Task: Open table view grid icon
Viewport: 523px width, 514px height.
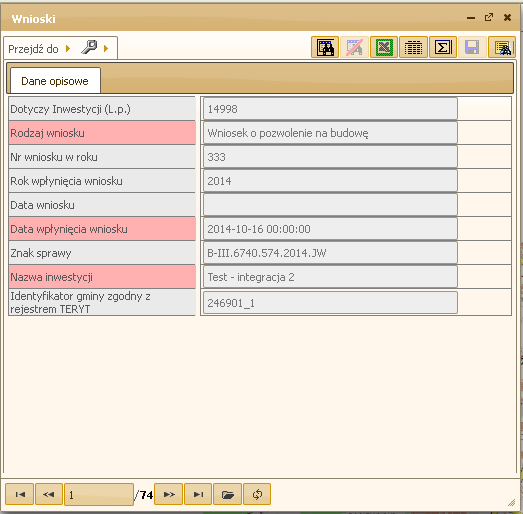Action: point(413,47)
